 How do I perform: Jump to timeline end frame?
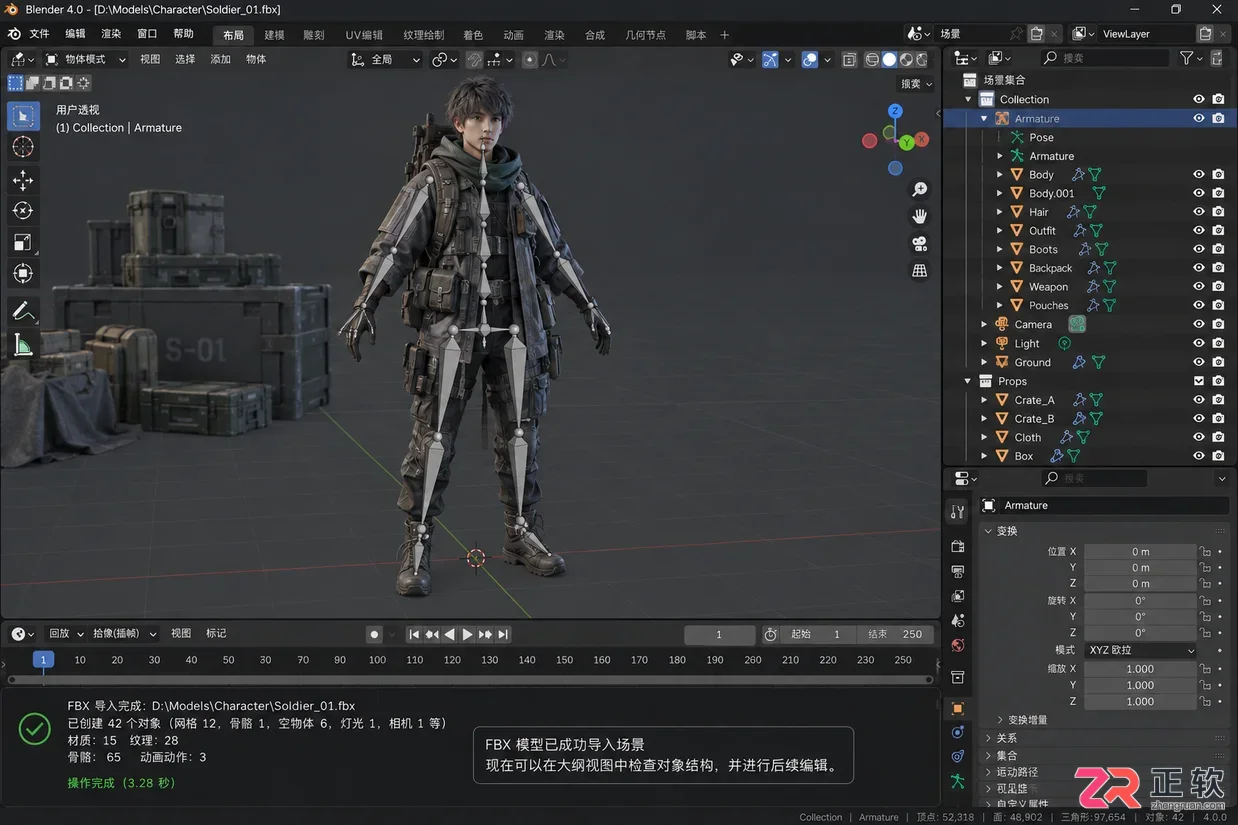point(503,634)
